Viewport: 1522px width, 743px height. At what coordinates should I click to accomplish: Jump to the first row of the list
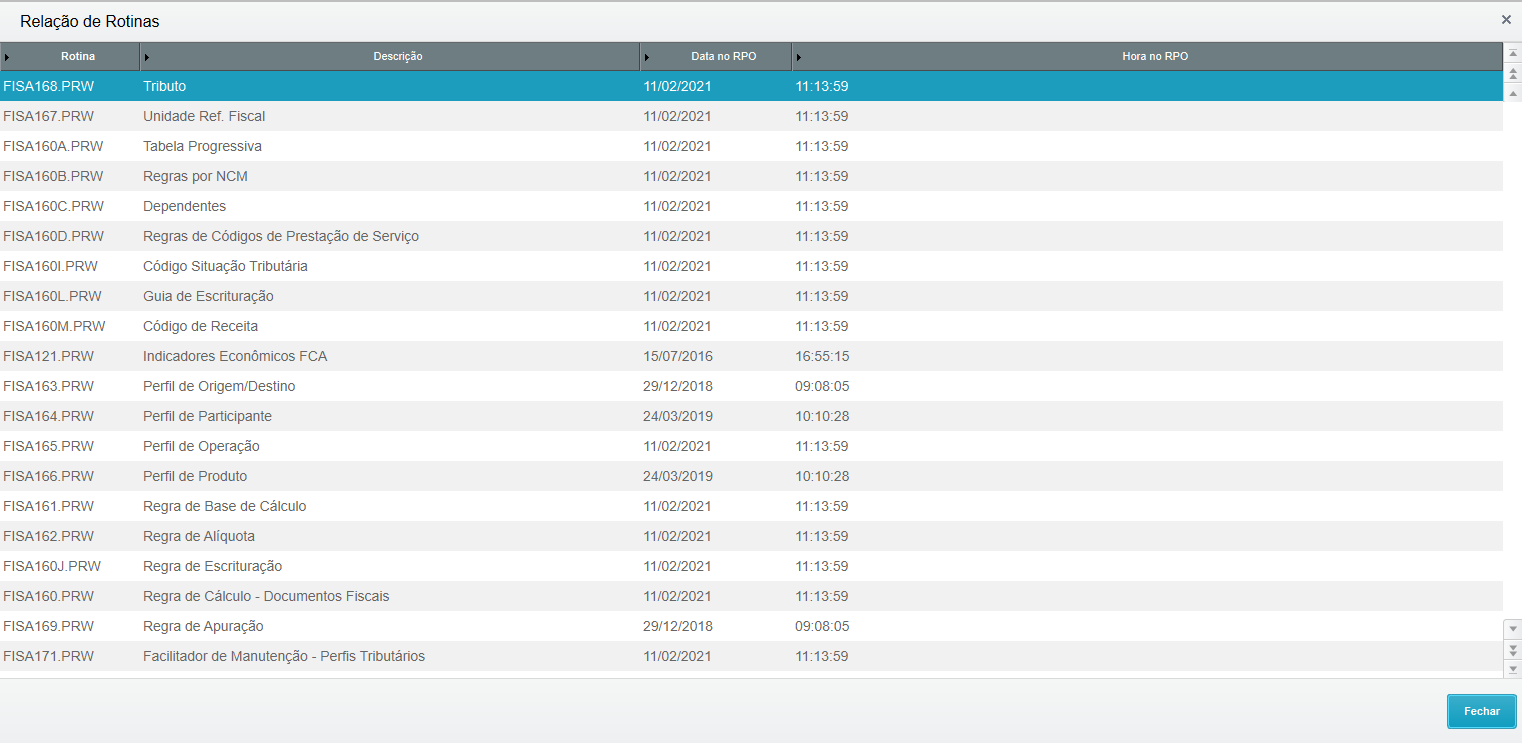(x=1512, y=53)
